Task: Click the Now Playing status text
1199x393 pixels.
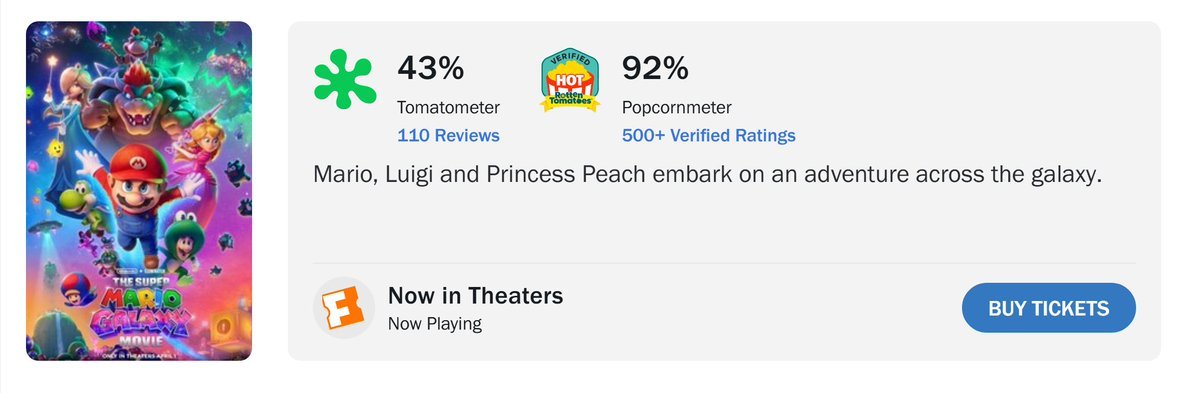Action: (435, 323)
